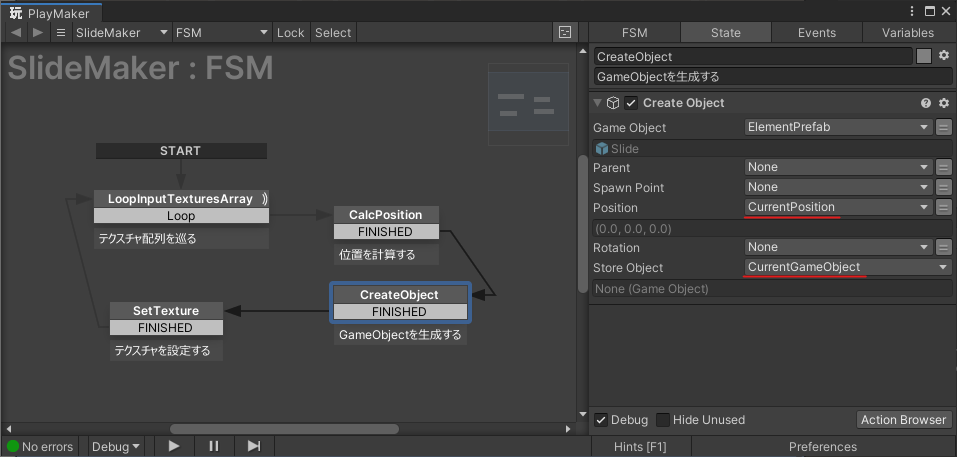Click the state color swatch beside the name
The height and width of the screenshot is (457, 957).
(x=924, y=56)
